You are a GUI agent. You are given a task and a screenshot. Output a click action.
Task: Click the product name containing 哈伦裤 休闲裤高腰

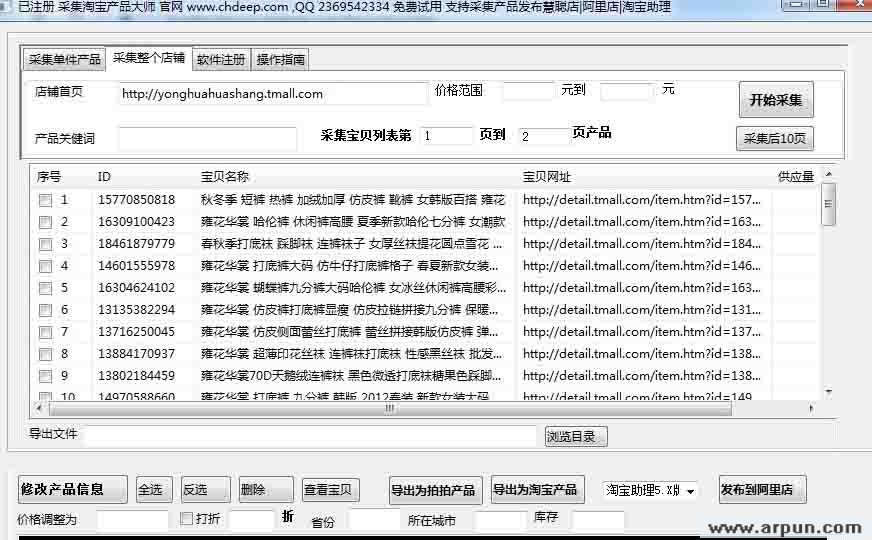(353, 222)
